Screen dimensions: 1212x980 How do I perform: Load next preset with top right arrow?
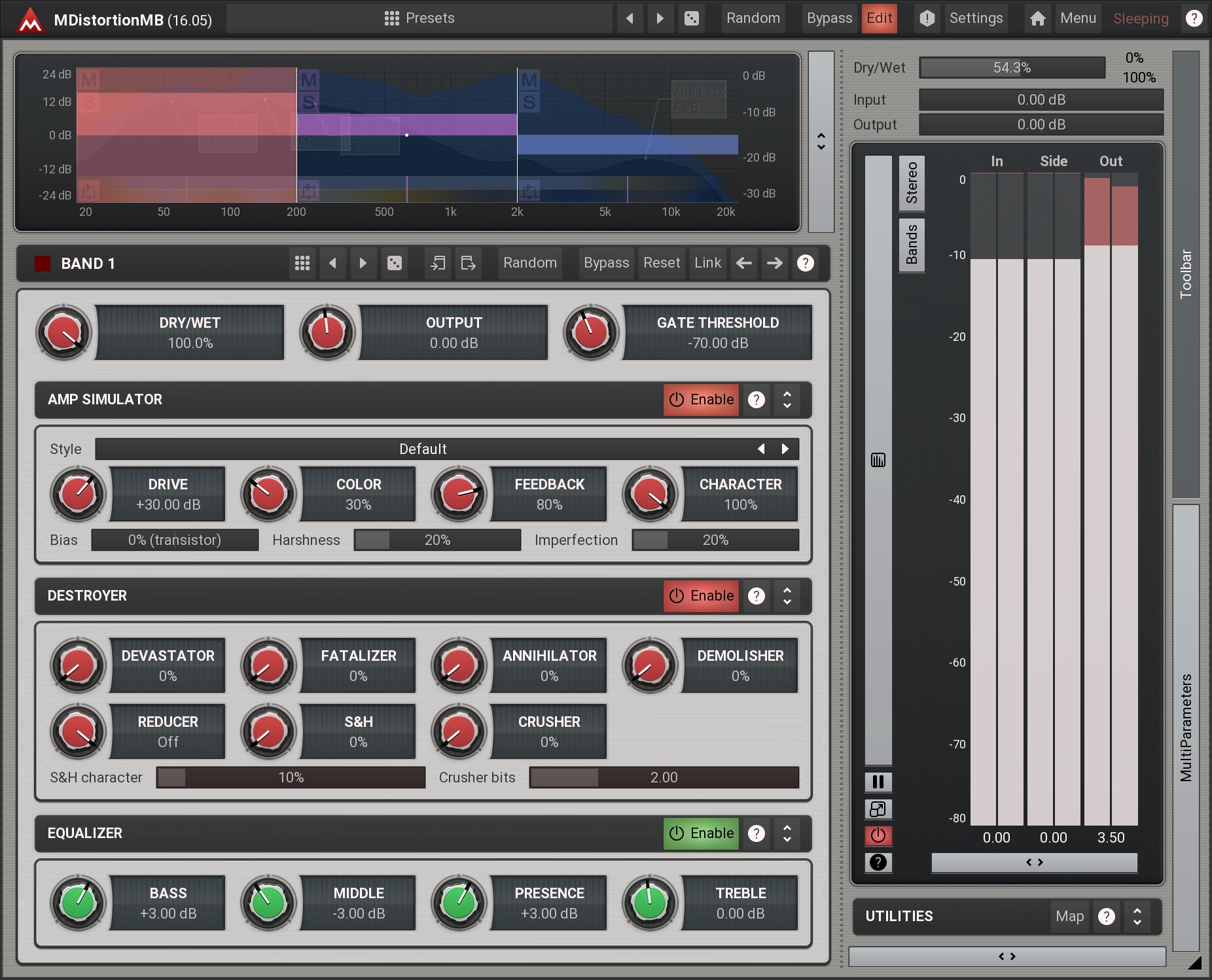tap(660, 18)
